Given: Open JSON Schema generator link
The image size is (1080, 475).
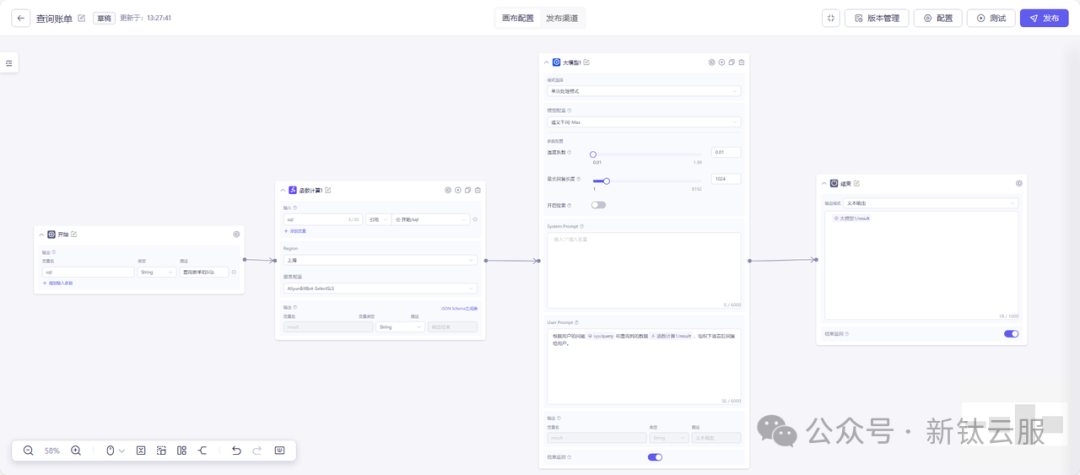Looking at the screenshot, I should point(459,308).
